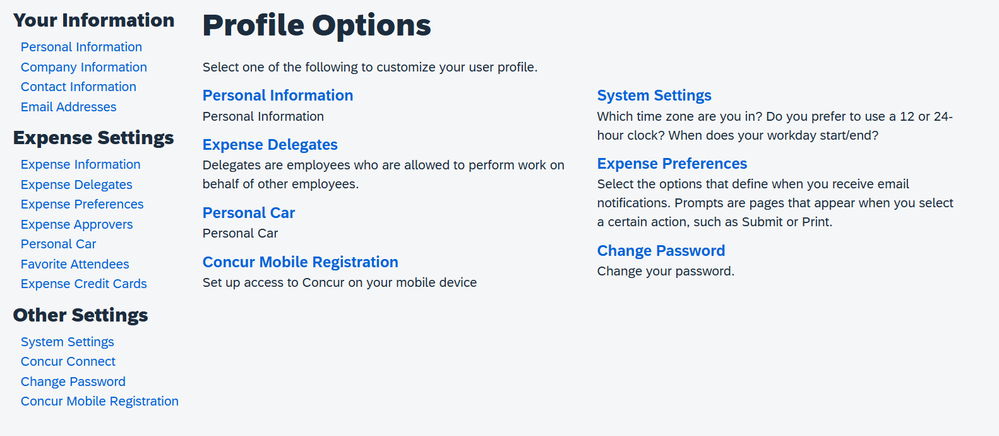Open System Settings in the sidebar

(x=68, y=342)
